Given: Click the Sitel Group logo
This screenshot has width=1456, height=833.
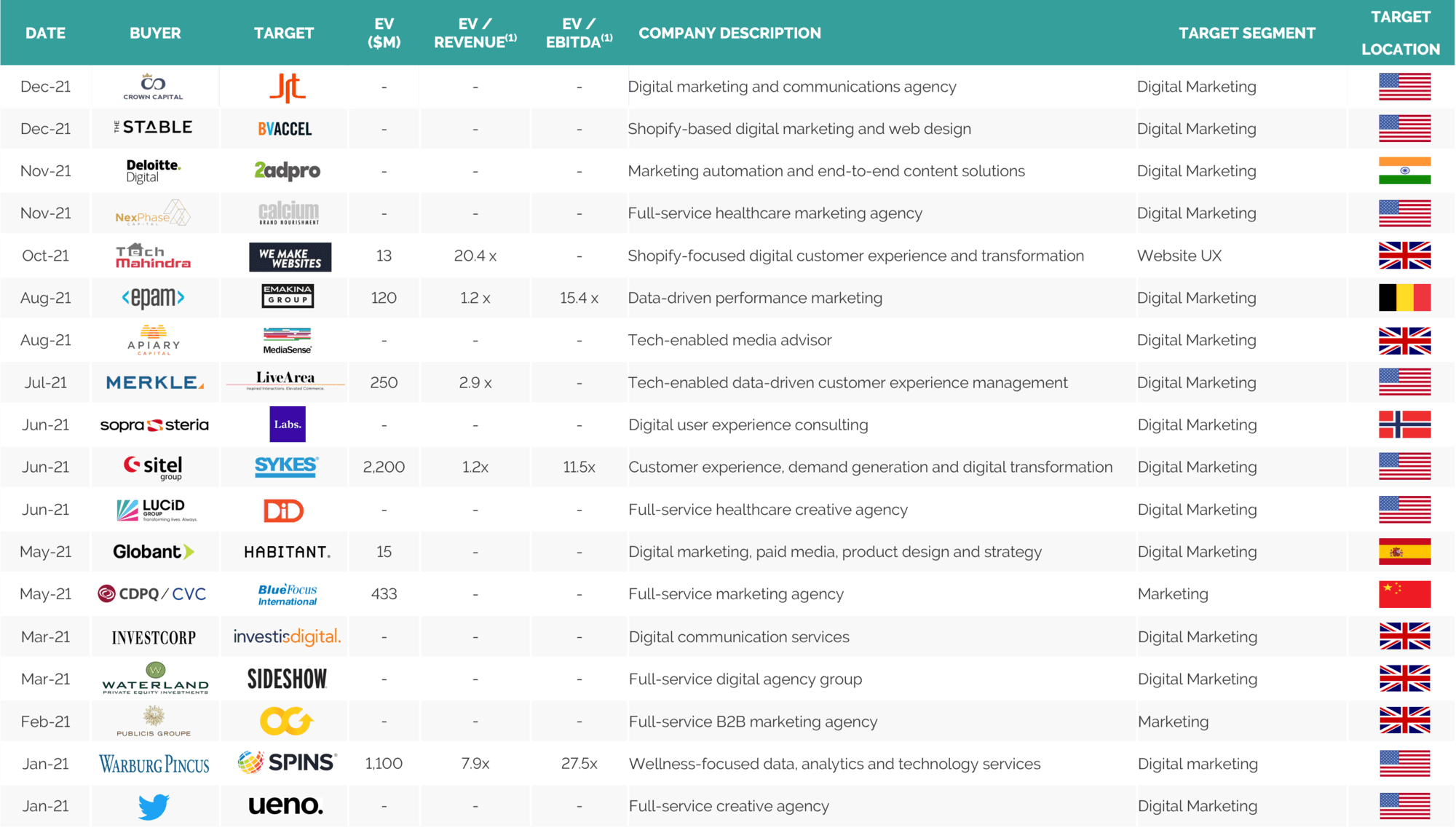Looking at the screenshot, I should (x=153, y=467).
